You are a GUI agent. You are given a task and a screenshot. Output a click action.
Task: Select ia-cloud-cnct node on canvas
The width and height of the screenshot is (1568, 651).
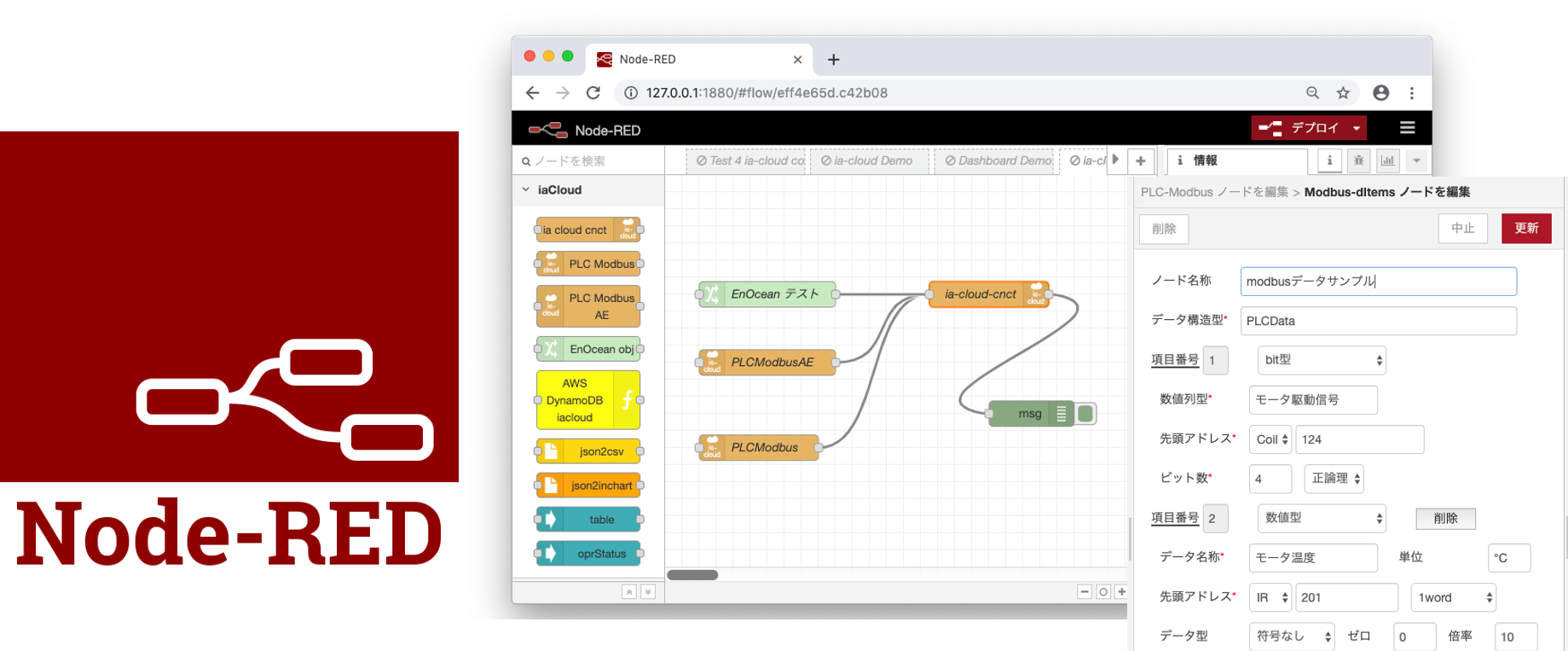pyautogui.click(x=989, y=294)
